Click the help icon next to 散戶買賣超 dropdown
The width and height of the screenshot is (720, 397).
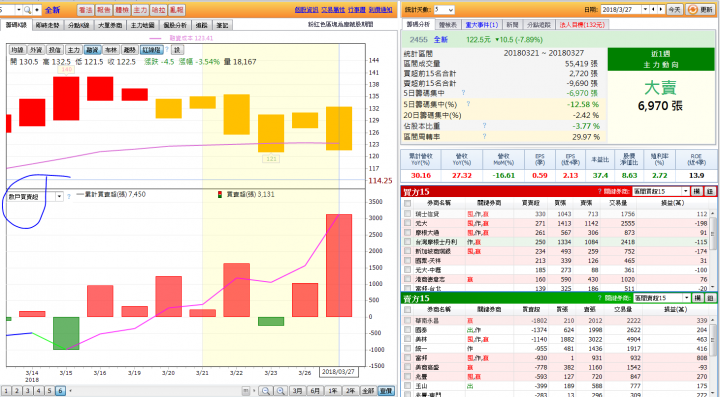click(x=69, y=196)
